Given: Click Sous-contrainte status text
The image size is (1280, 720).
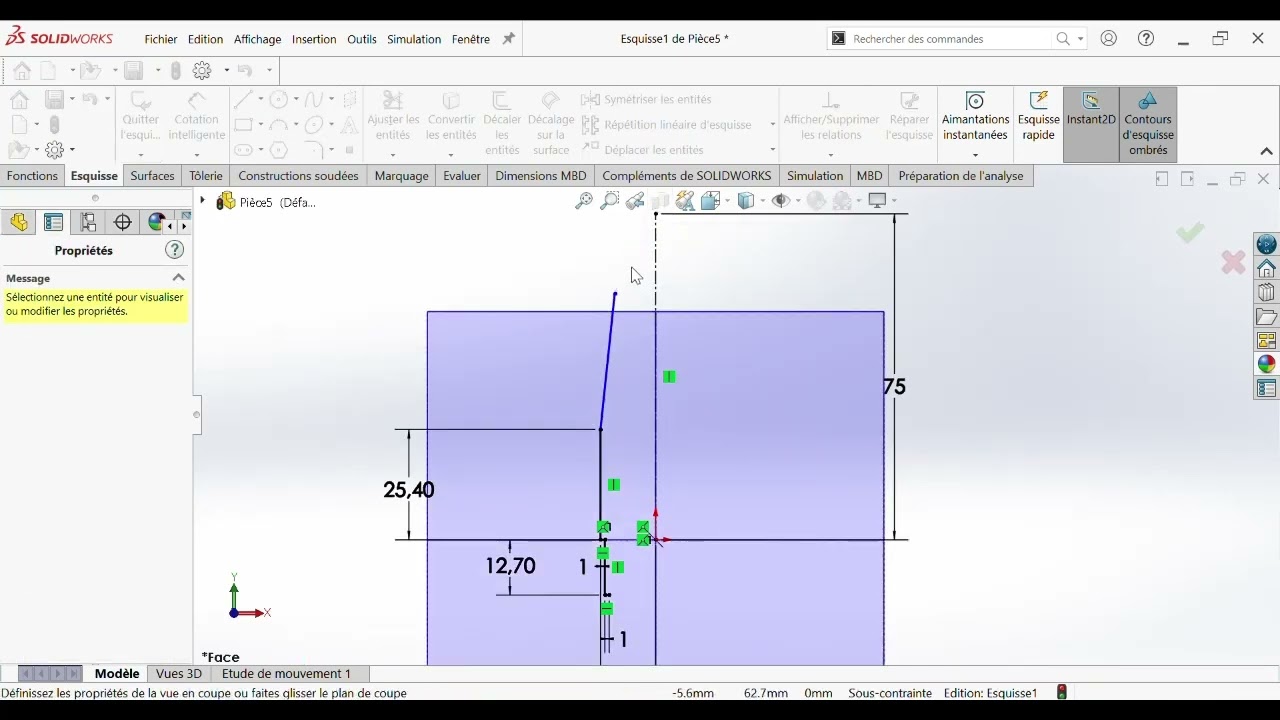Looking at the screenshot, I should tap(890, 693).
